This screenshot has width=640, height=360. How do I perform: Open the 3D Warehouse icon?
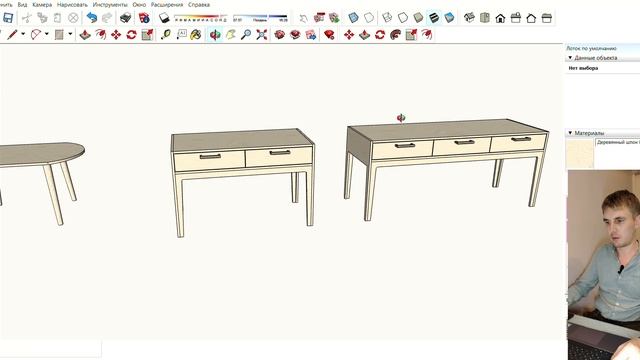280,35
